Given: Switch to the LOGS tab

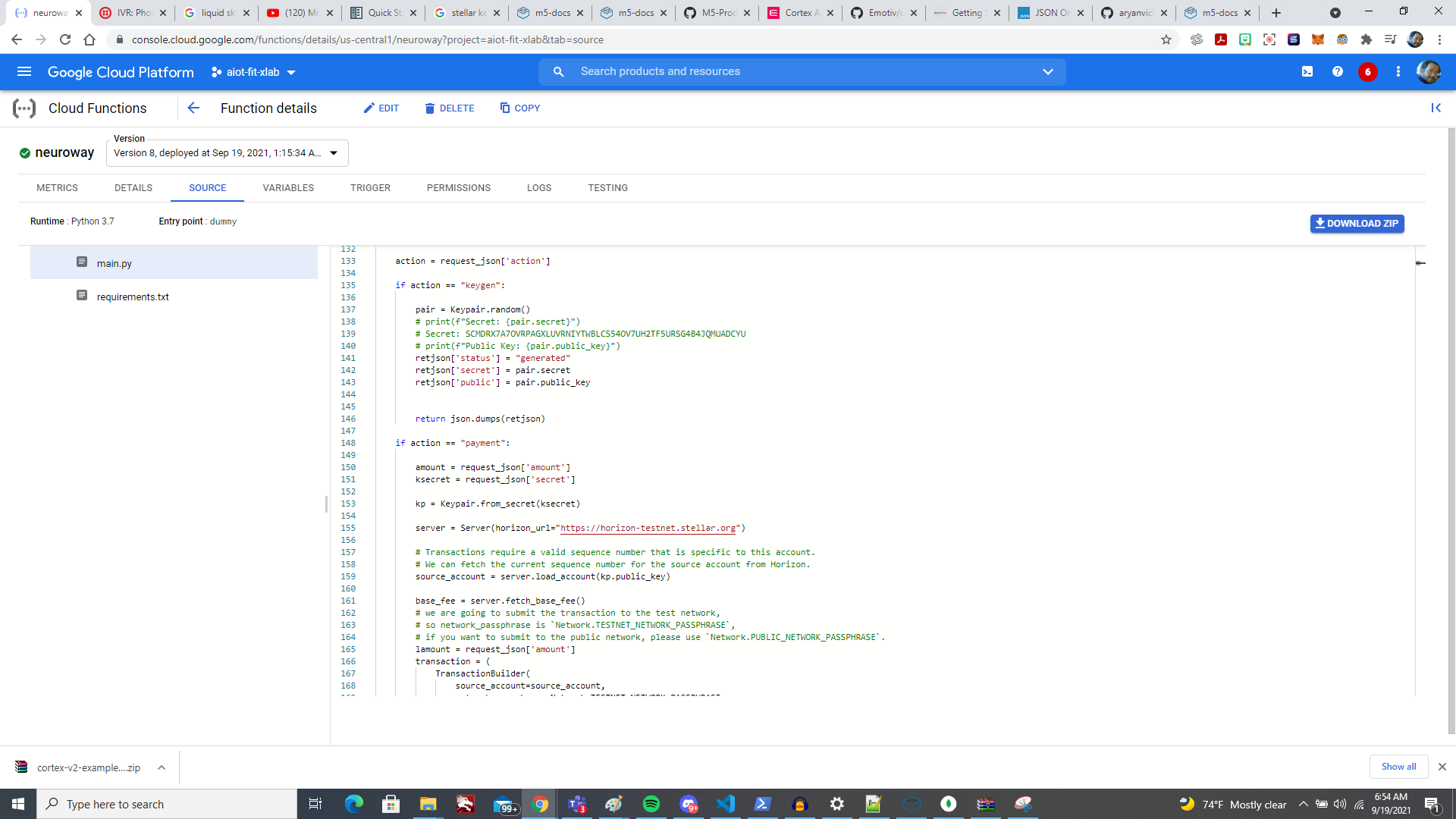Looking at the screenshot, I should (538, 187).
